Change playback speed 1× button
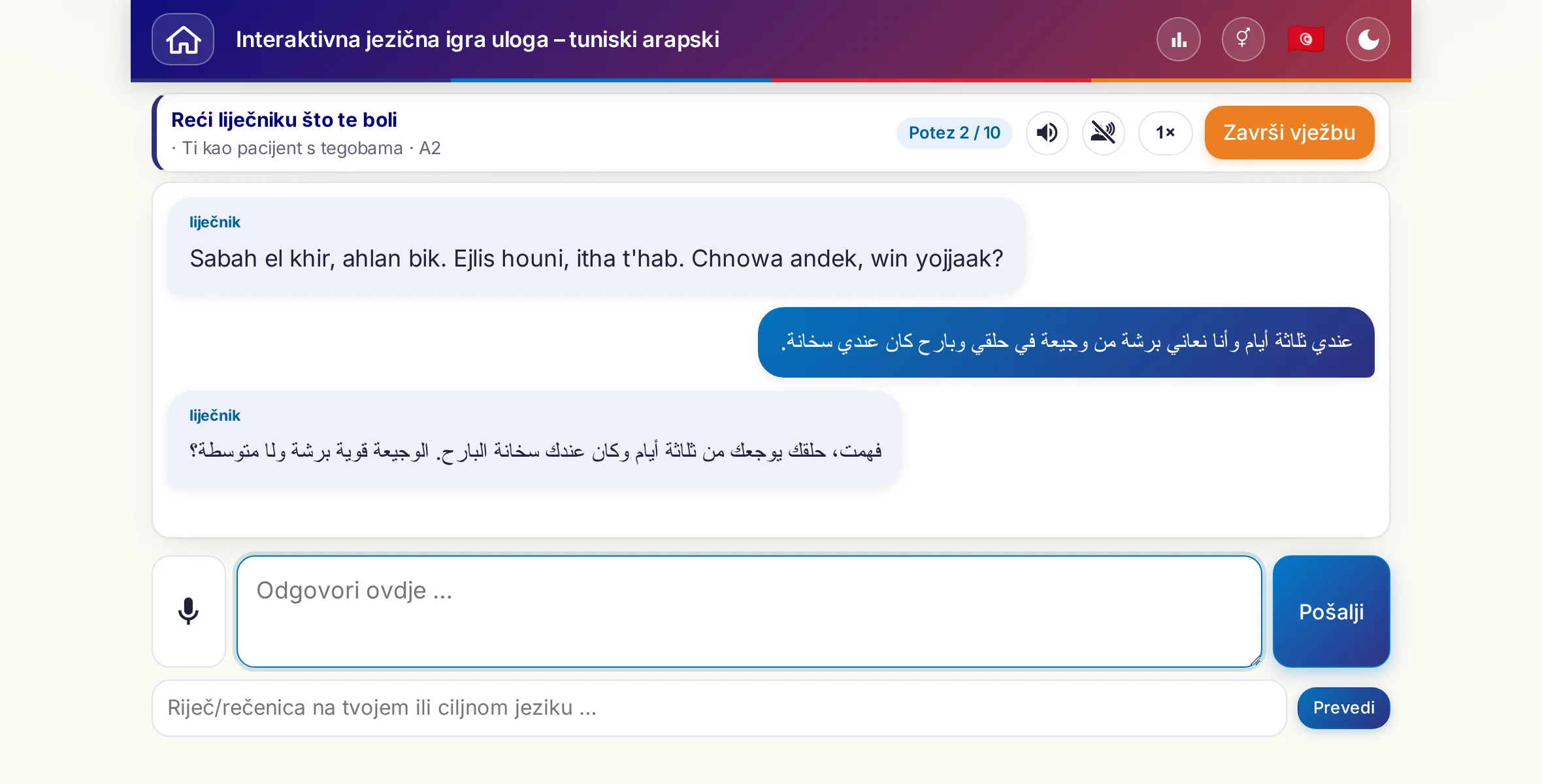 click(1165, 133)
